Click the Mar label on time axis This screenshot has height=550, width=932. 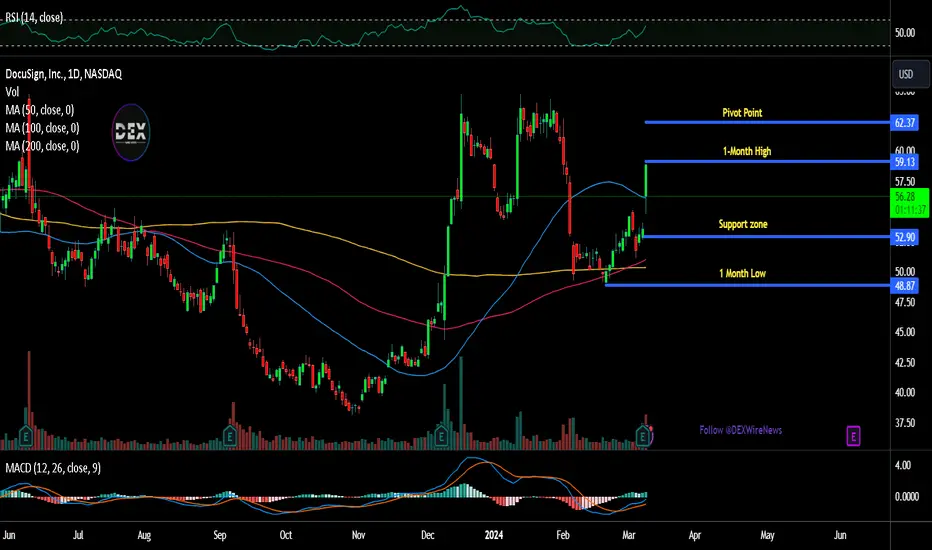(629, 535)
